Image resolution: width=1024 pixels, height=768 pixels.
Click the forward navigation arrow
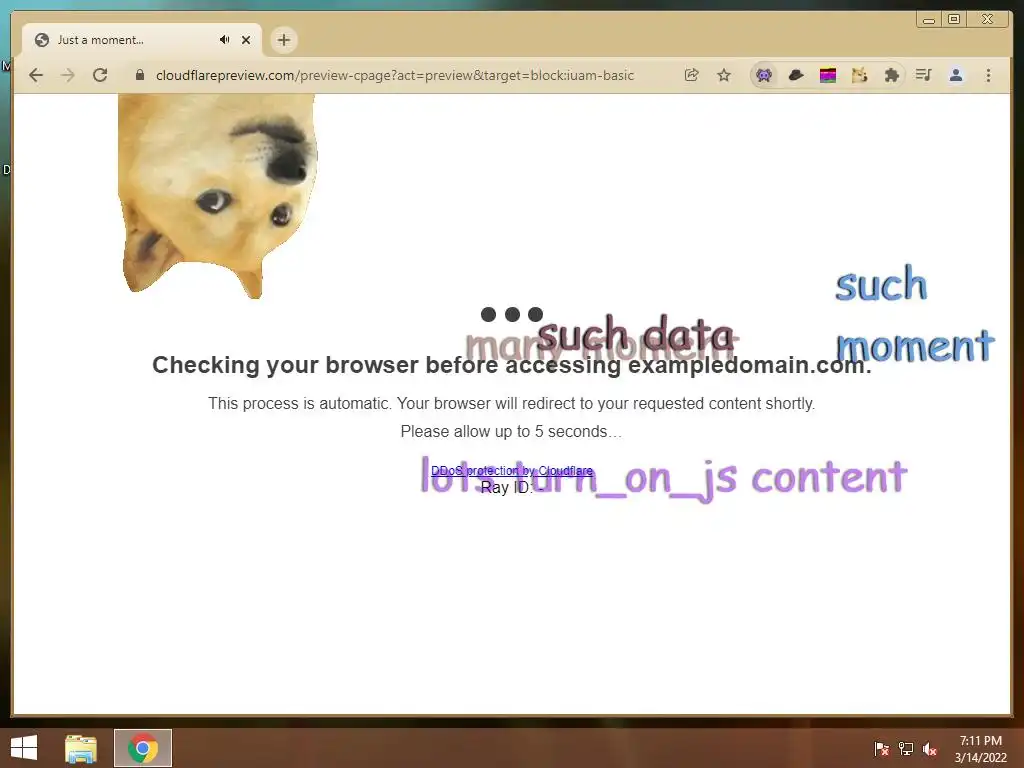click(68, 75)
